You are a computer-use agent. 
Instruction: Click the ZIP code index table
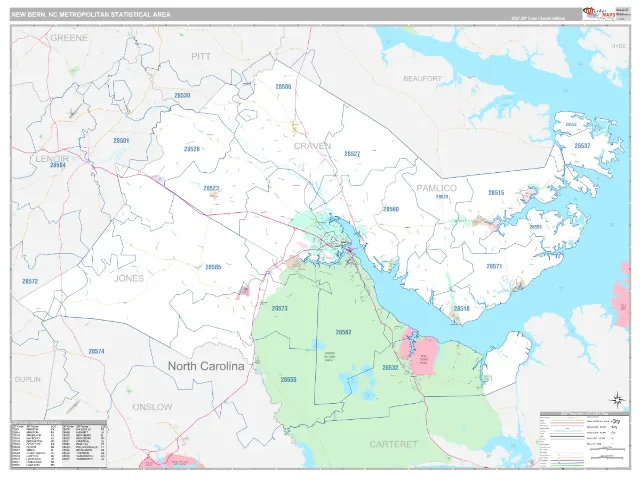[x=59, y=444]
